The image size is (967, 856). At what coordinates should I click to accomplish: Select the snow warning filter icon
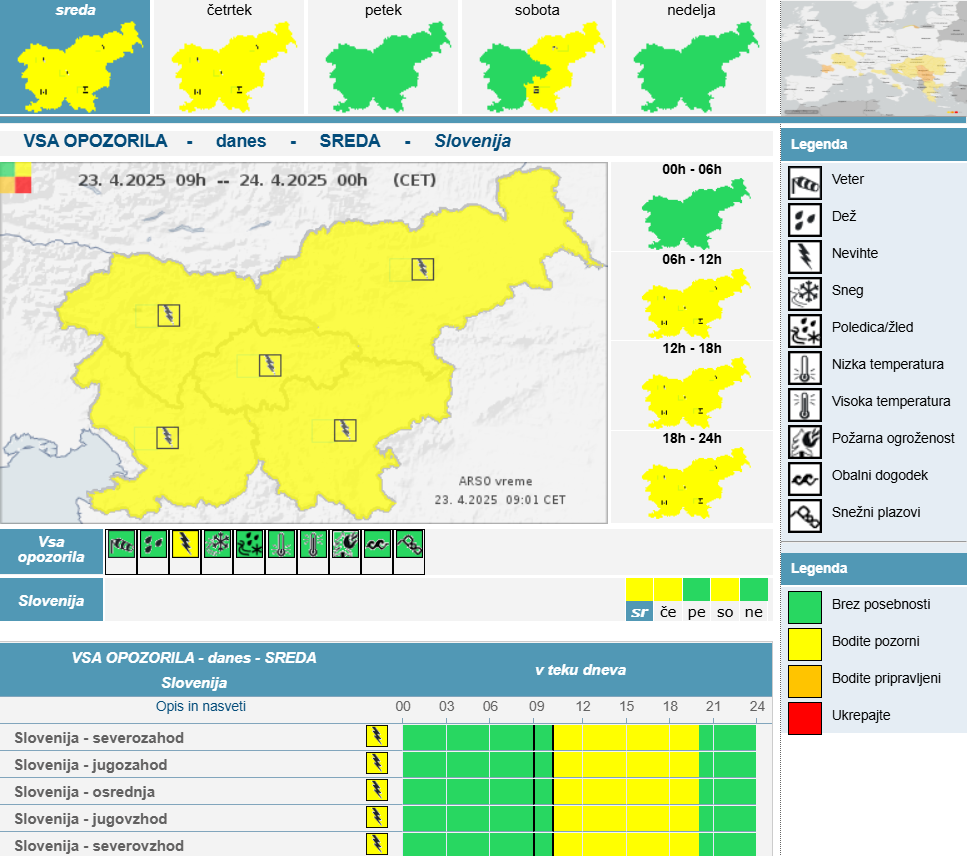click(x=217, y=545)
